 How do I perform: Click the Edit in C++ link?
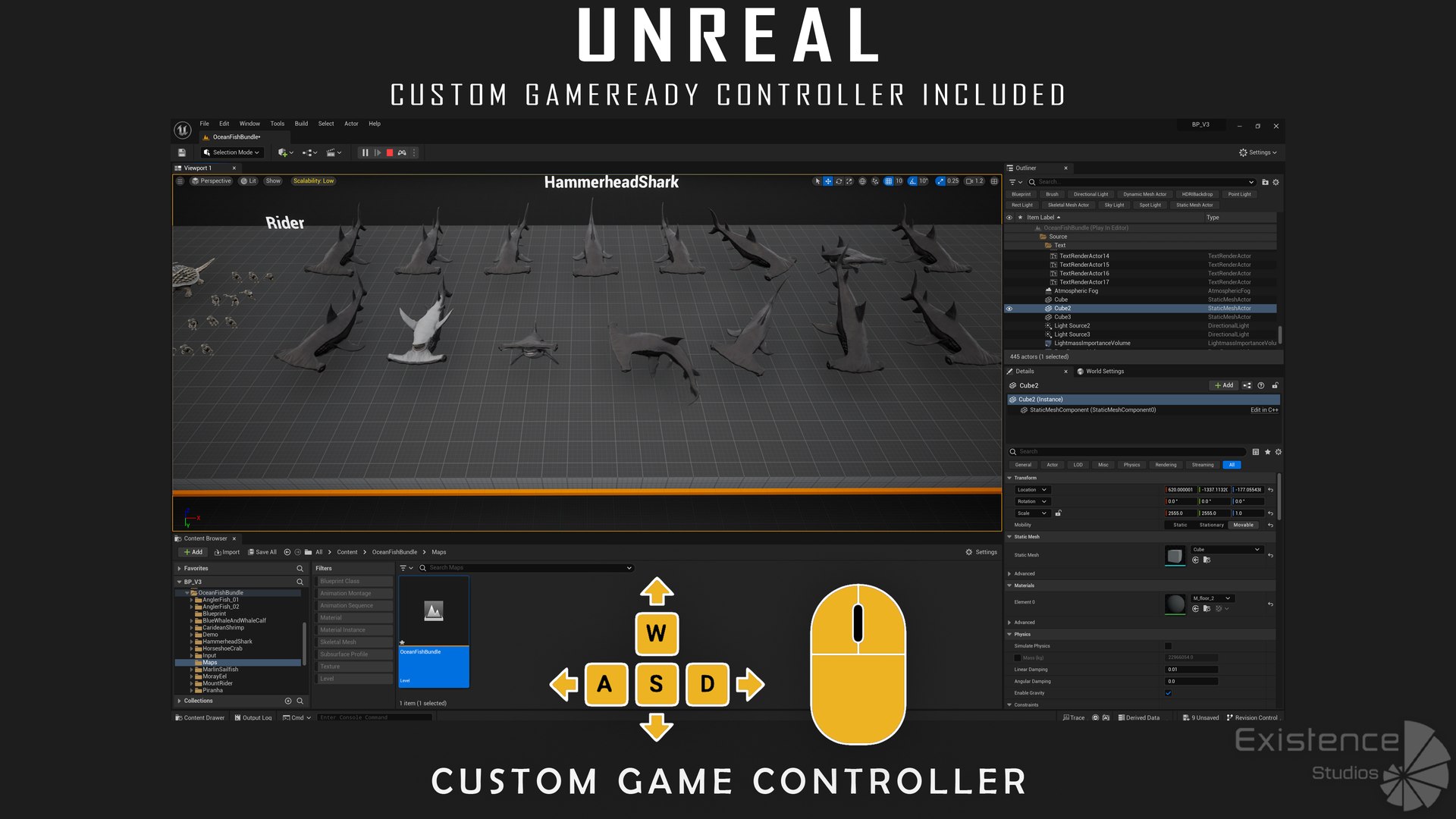coord(1264,410)
